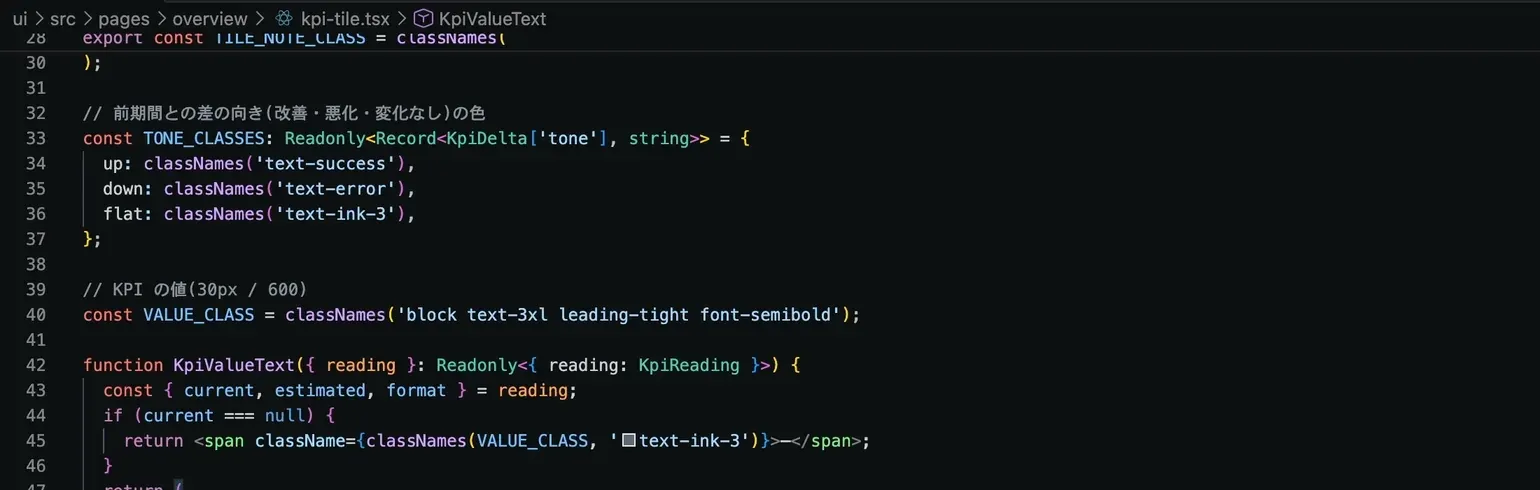The height and width of the screenshot is (490, 1540).
Task: Click line number 40 in the gutter
Action: (x=35, y=315)
